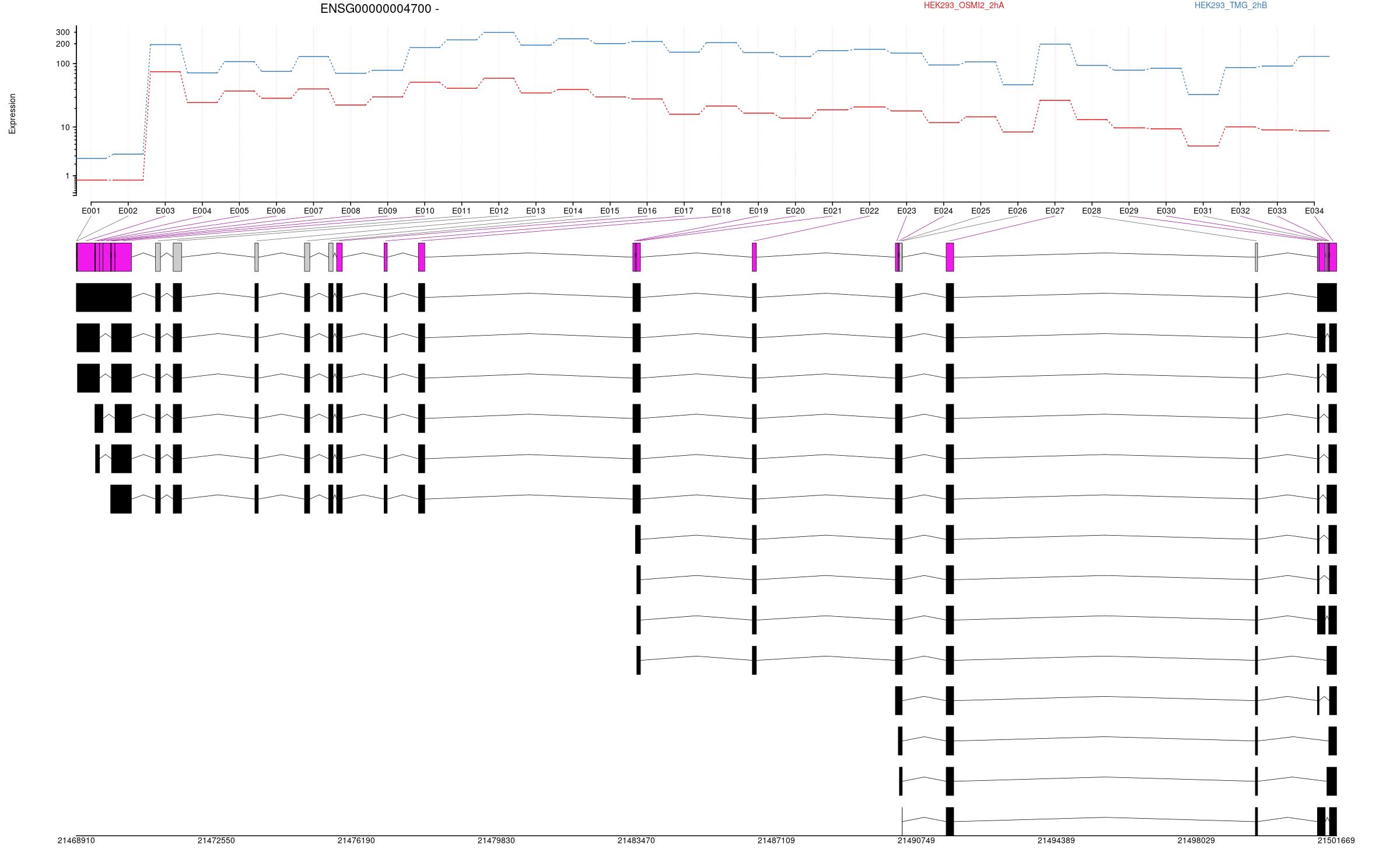Click exon bin label E023
Image resolution: width=1400 pixels, height=852 pixels.
pos(907,211)
